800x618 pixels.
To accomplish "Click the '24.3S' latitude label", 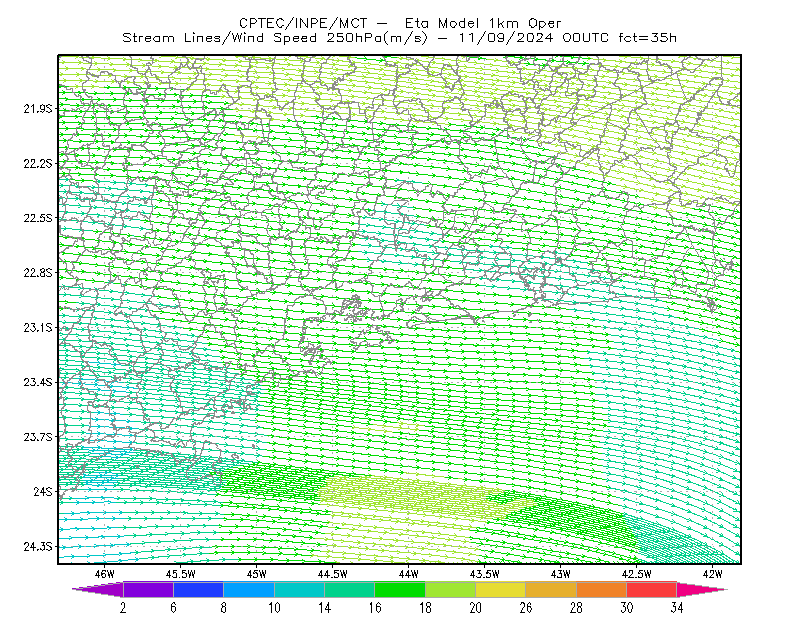I will point(38,547).
